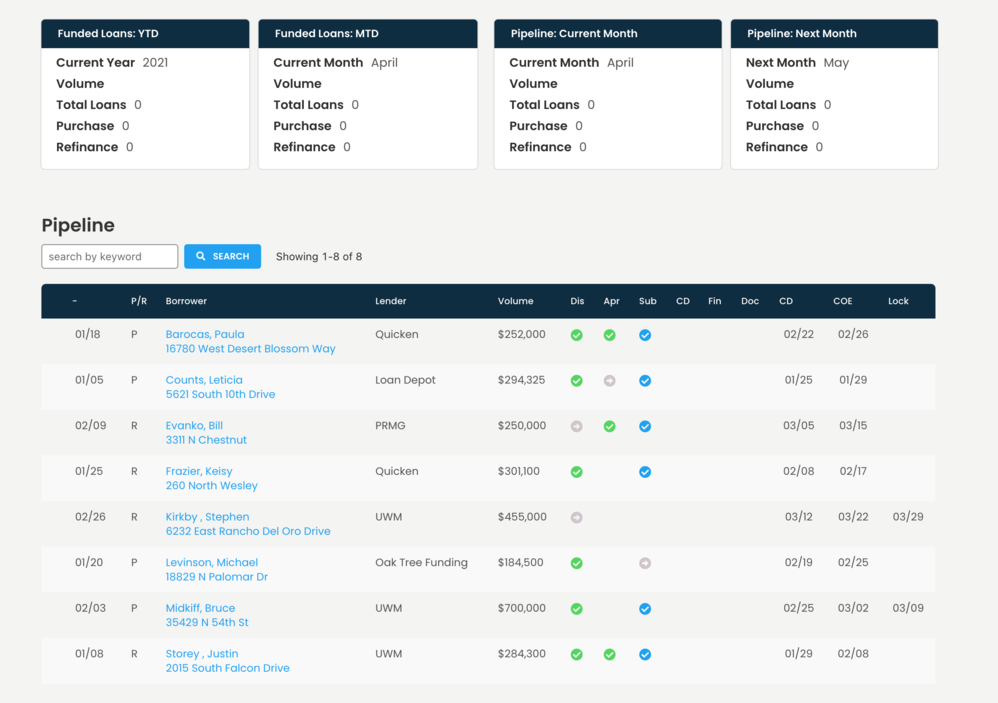Image resolution: width=998 pixels, height=703 pixels.
Task: Click blue Sub checkmark for Midkiff, Bruce
Action: (645, 609)
